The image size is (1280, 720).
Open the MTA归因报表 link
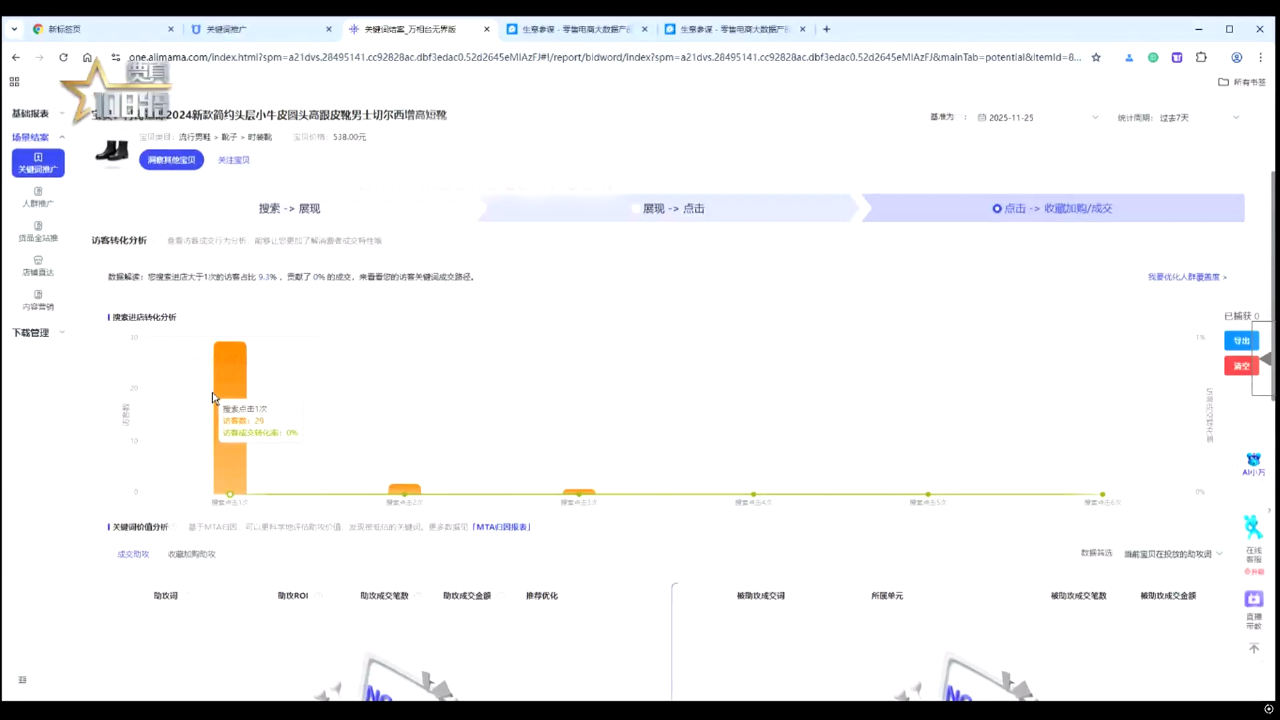tap(502, 527)
